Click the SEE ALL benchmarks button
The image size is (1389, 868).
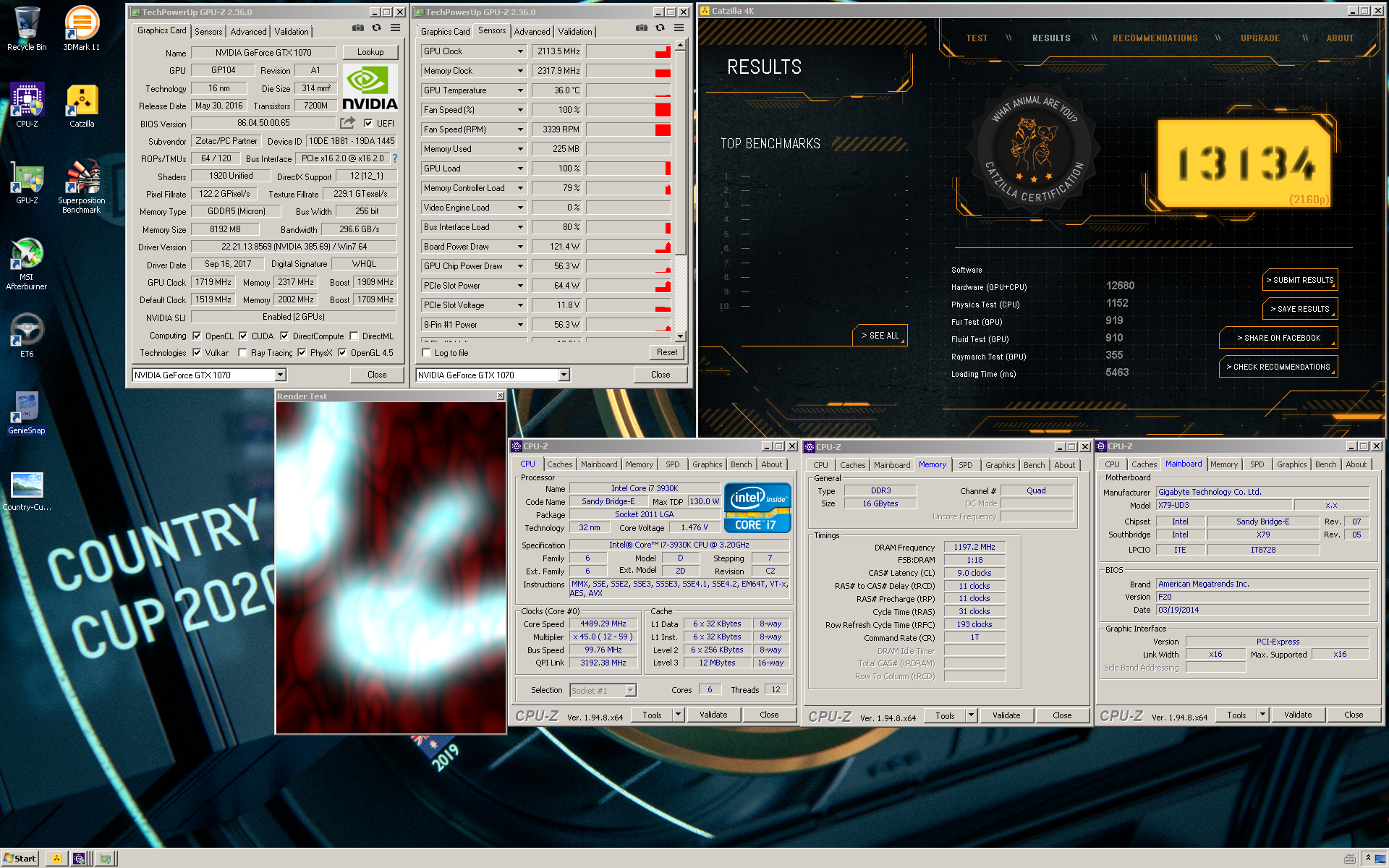point(880,336)
